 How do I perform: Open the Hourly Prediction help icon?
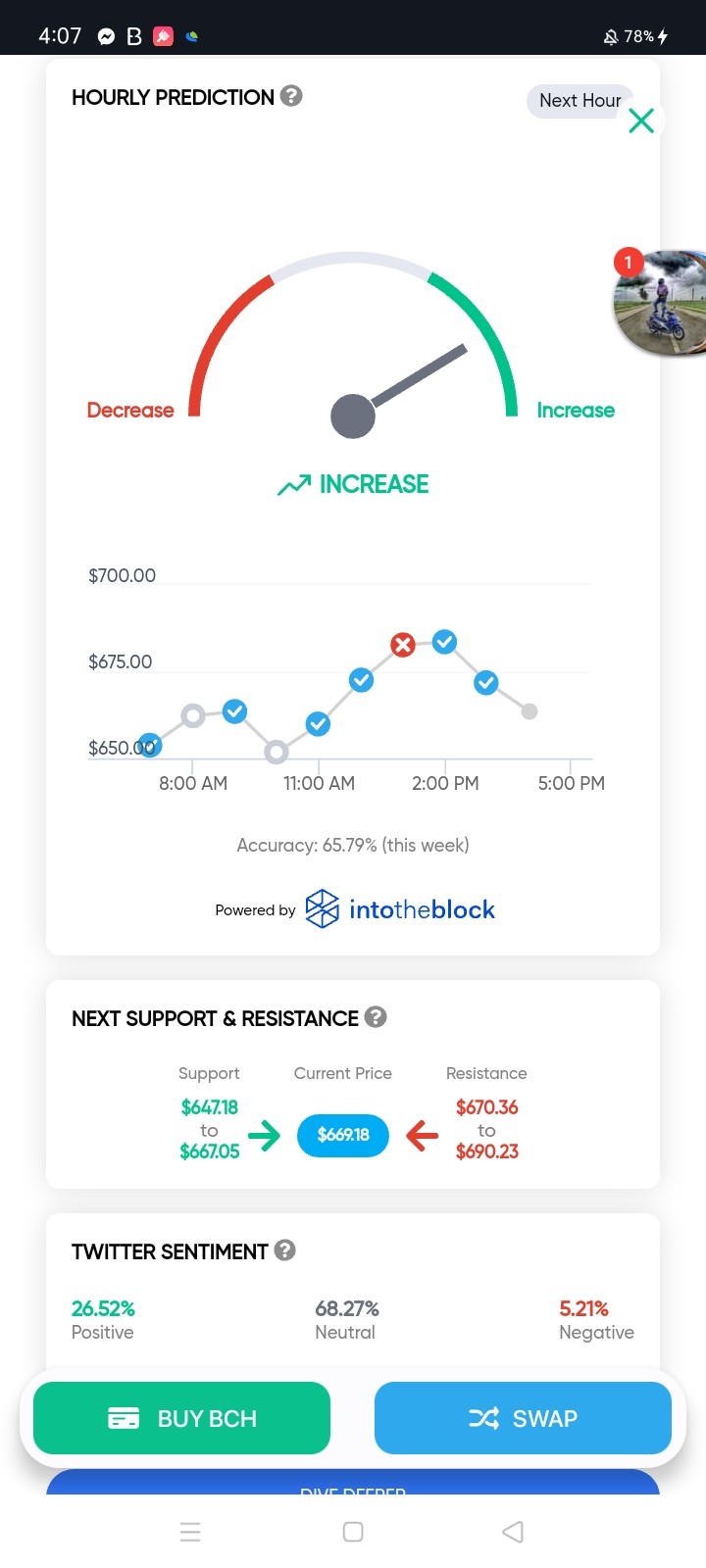coord(291,96)
